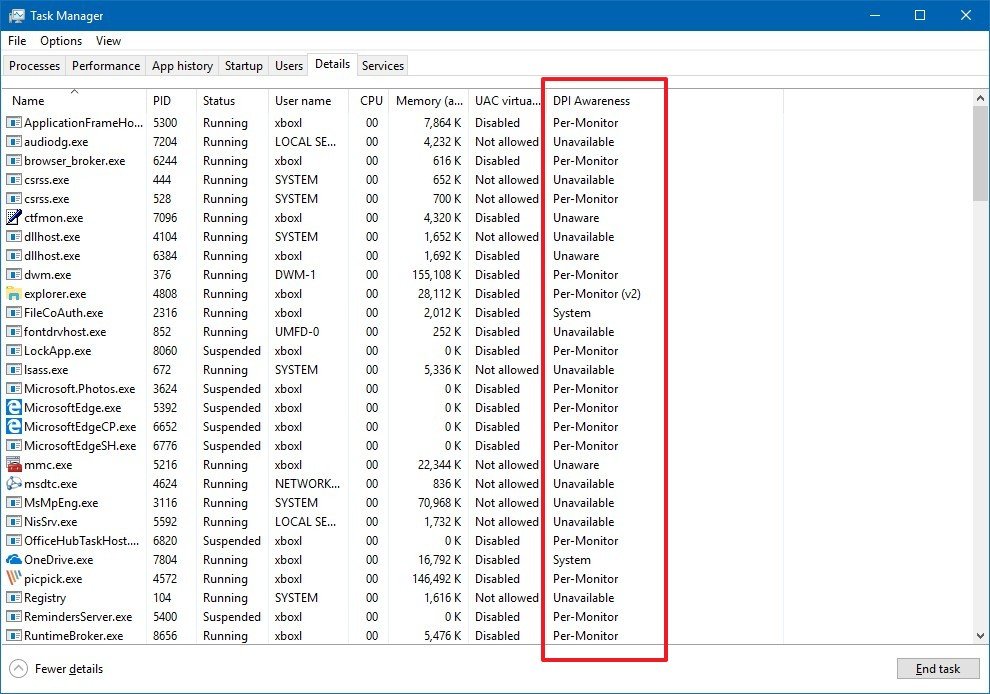Click the scrollbar up arrow
Viewport: 990px width, 694px height.
click(980, 99)
